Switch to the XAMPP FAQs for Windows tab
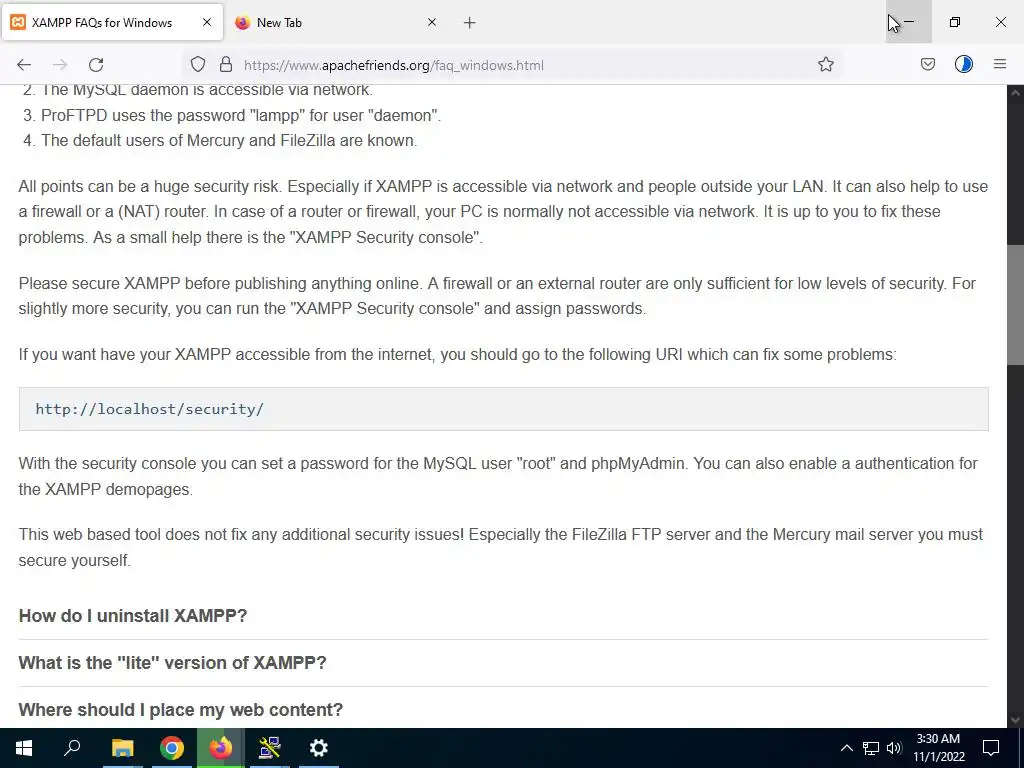This screenshot has height=768, width=1024. pos(112,22)
